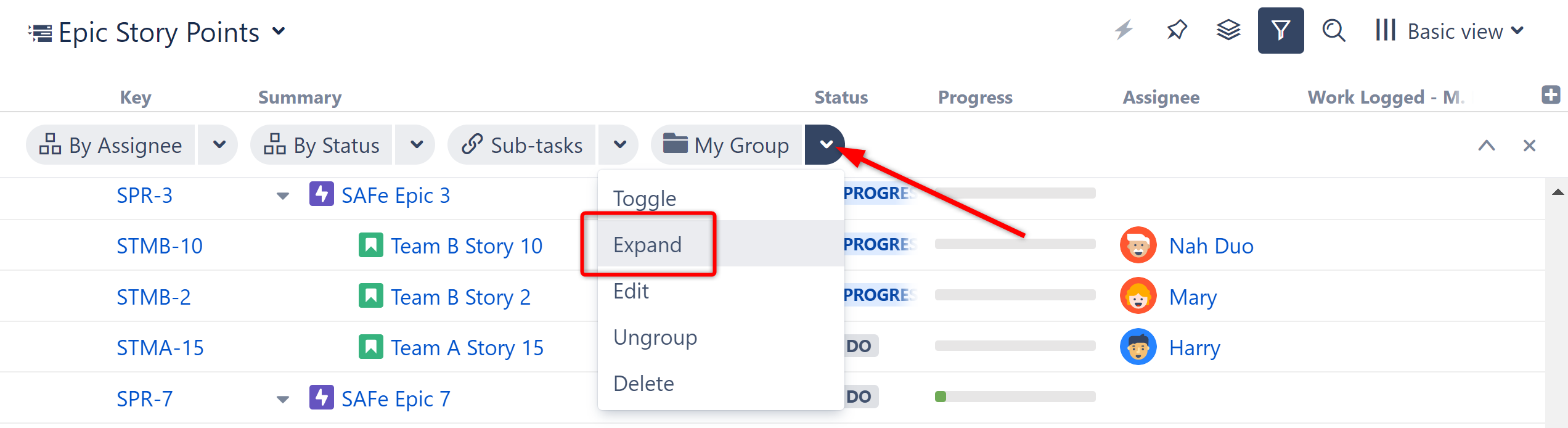Select the layers icon in the header toolbar

coord(1228,29)
